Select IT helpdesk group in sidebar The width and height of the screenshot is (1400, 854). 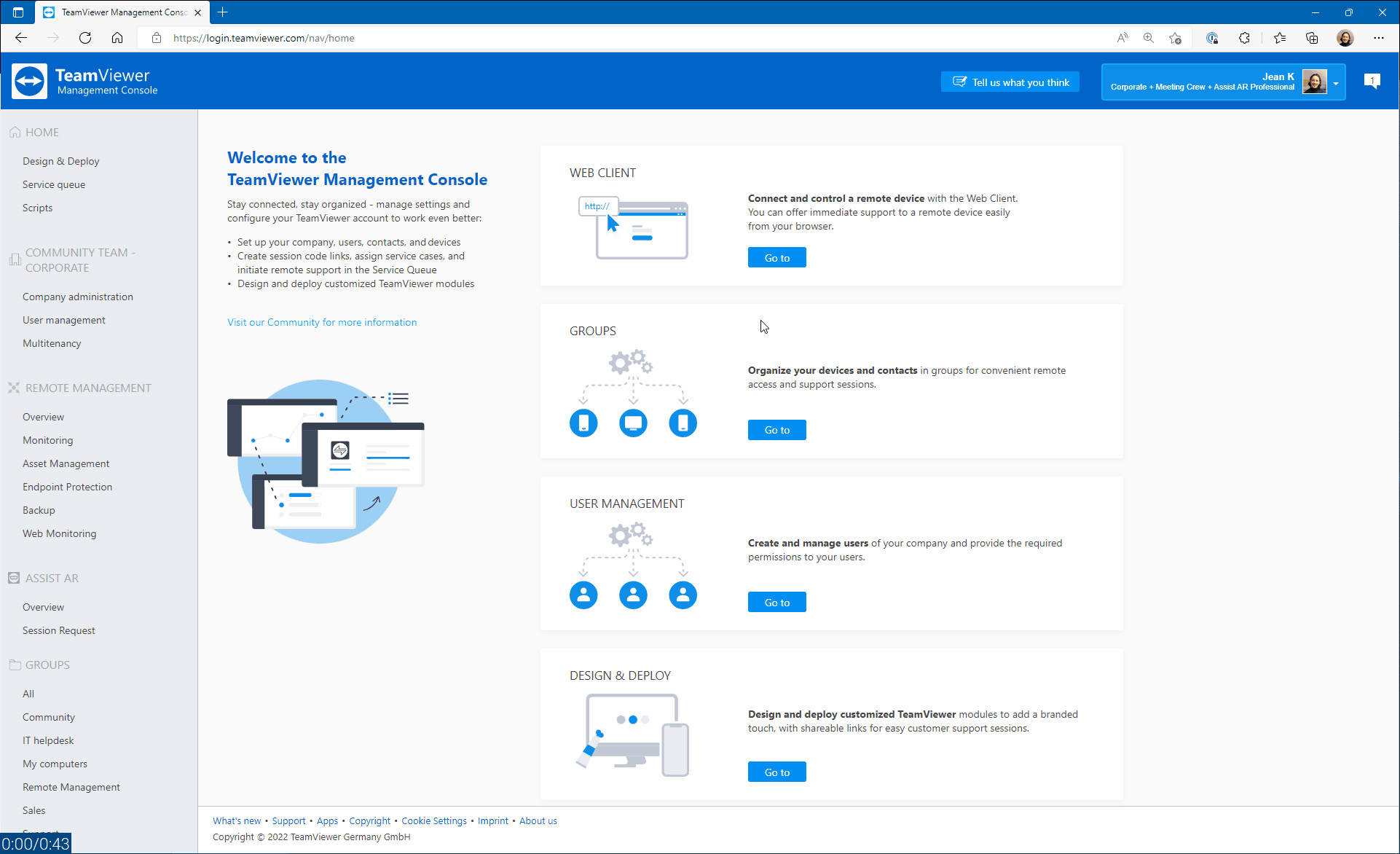point(49,740)
